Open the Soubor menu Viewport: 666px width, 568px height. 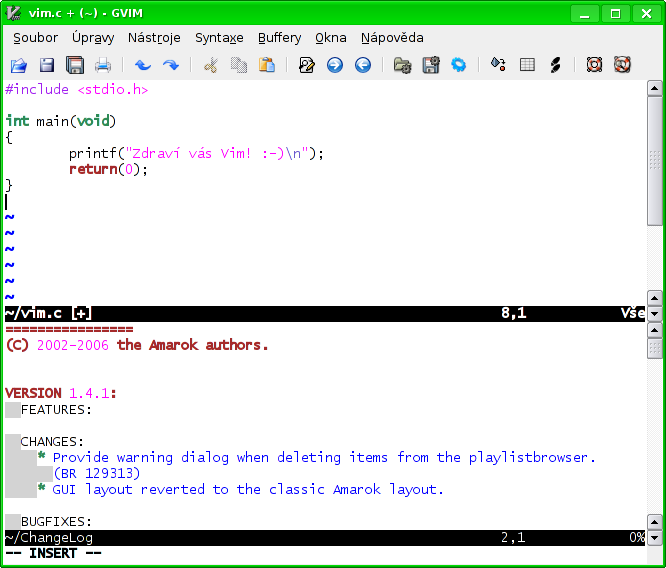coord(35,38)
